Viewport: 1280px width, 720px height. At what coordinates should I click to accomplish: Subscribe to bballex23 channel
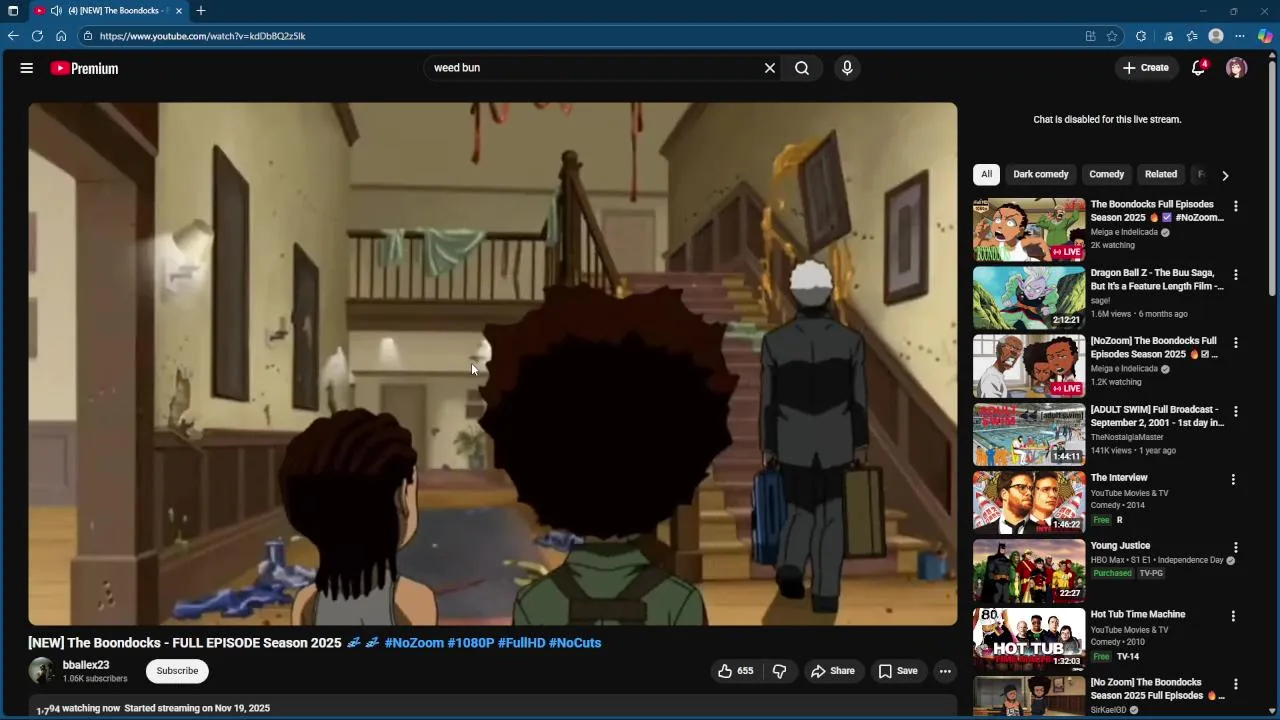(177, 671)
